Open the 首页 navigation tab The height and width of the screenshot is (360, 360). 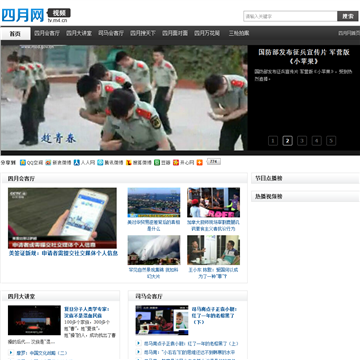pos(15,33)
